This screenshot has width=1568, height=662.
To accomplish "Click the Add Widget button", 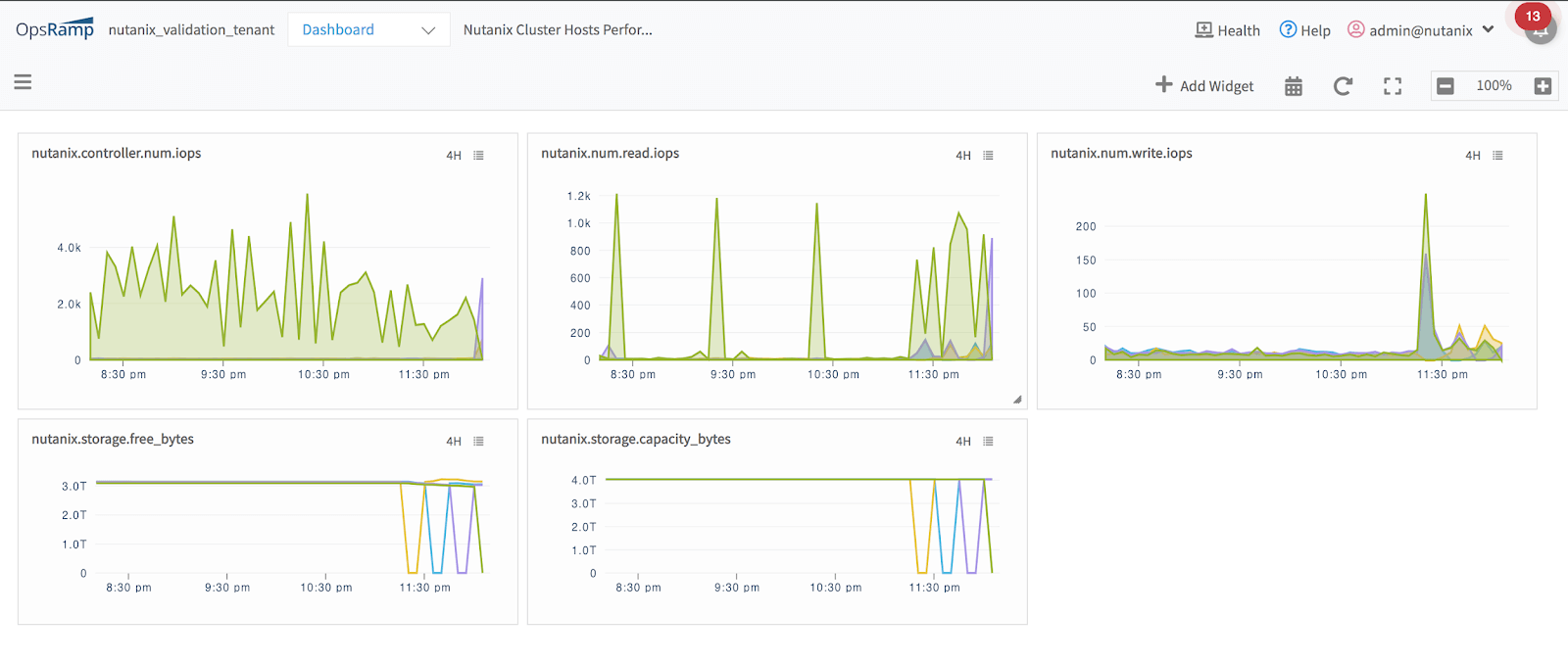I will 1204,86.
